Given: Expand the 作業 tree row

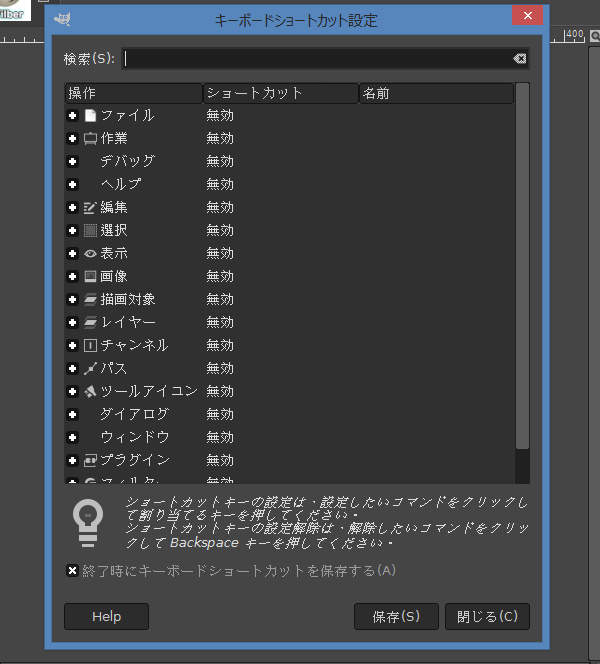Looking at the screenshot, I should [x=72, y=138].
